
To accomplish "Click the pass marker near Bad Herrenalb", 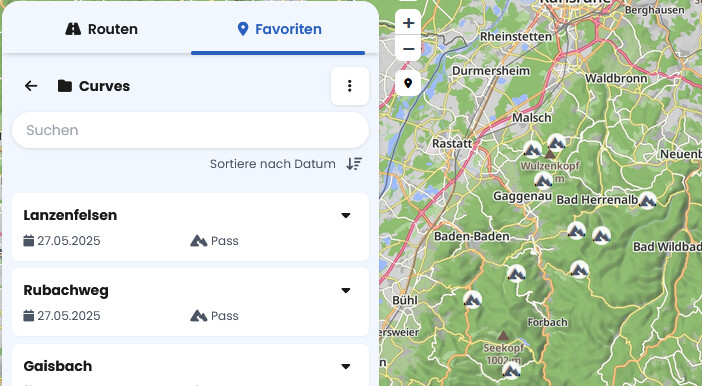I will (647, 200).
